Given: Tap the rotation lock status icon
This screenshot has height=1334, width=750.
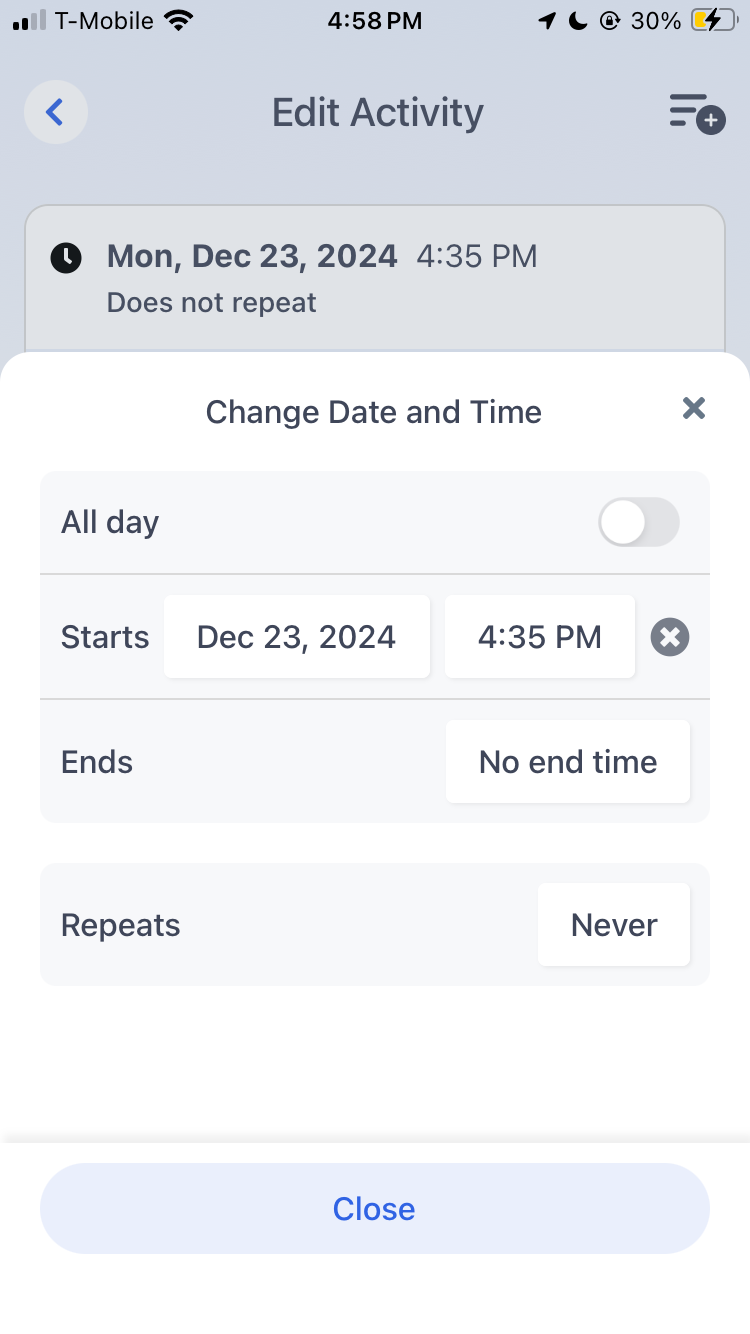Looking at the screenshot, I should click(610, 21).
